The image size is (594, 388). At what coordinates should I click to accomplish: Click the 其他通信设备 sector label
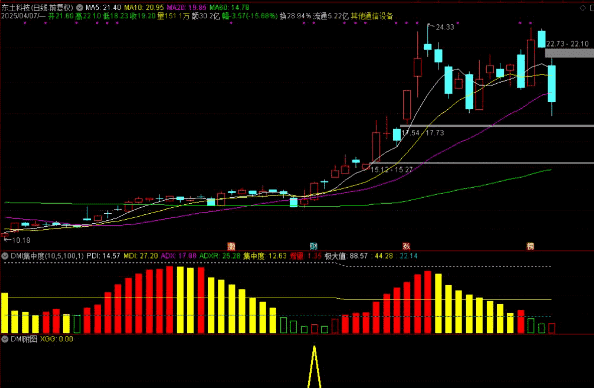372,16
